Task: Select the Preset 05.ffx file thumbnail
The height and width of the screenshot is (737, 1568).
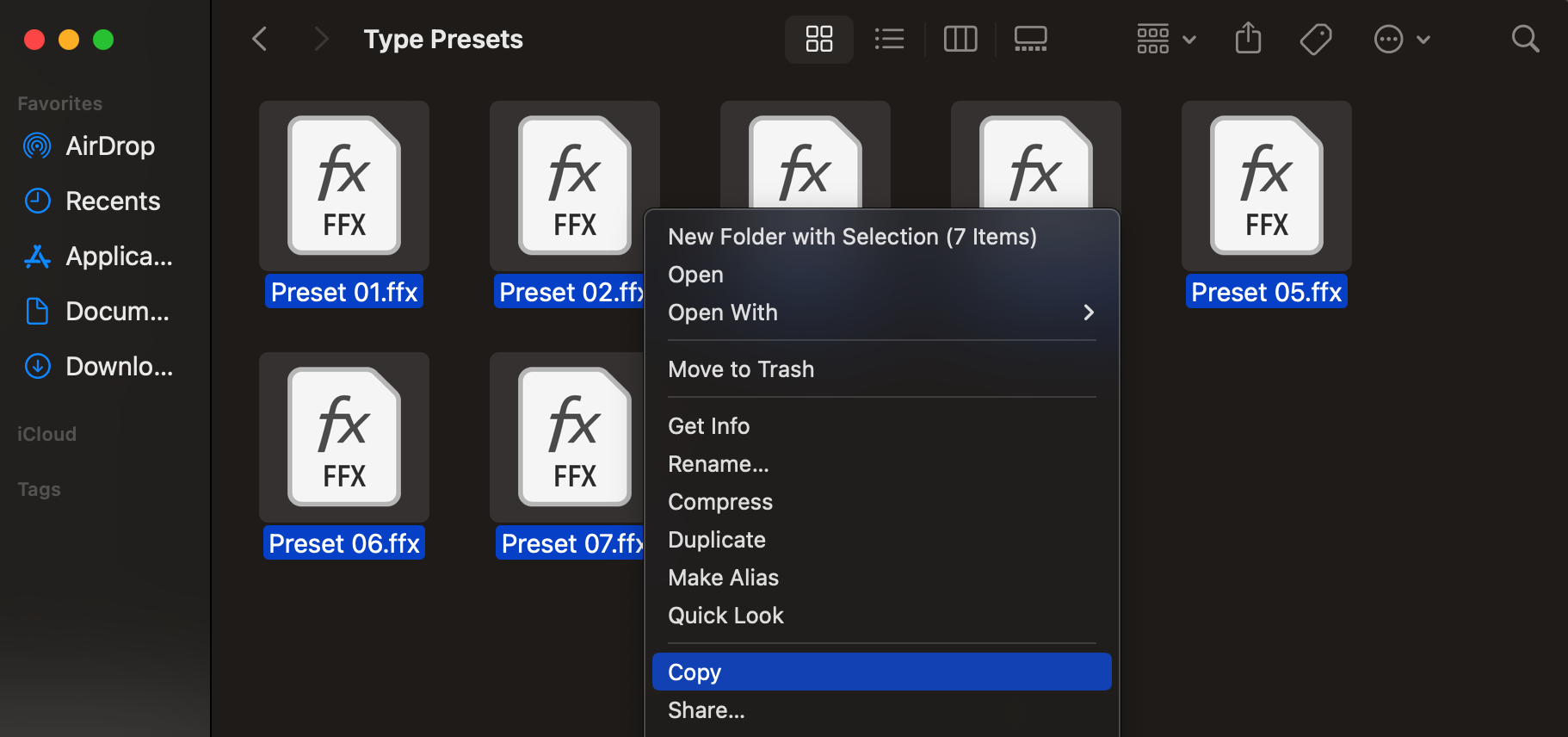Action: (1266, 186)
